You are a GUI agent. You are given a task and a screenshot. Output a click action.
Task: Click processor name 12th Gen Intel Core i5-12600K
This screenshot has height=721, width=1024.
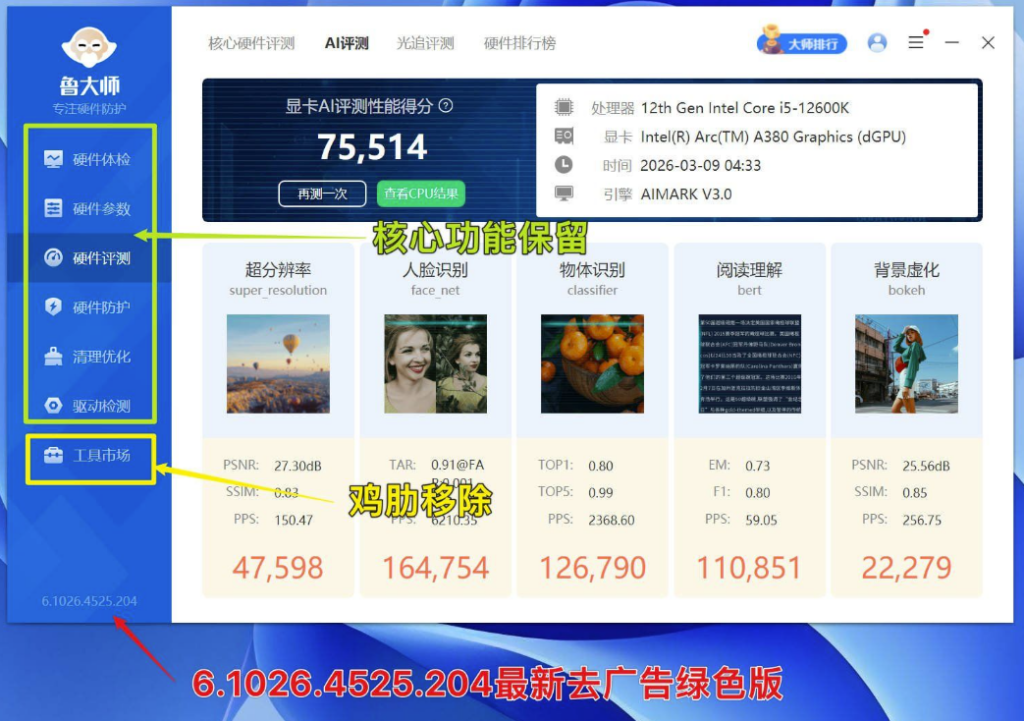click(x=745, y=108)
